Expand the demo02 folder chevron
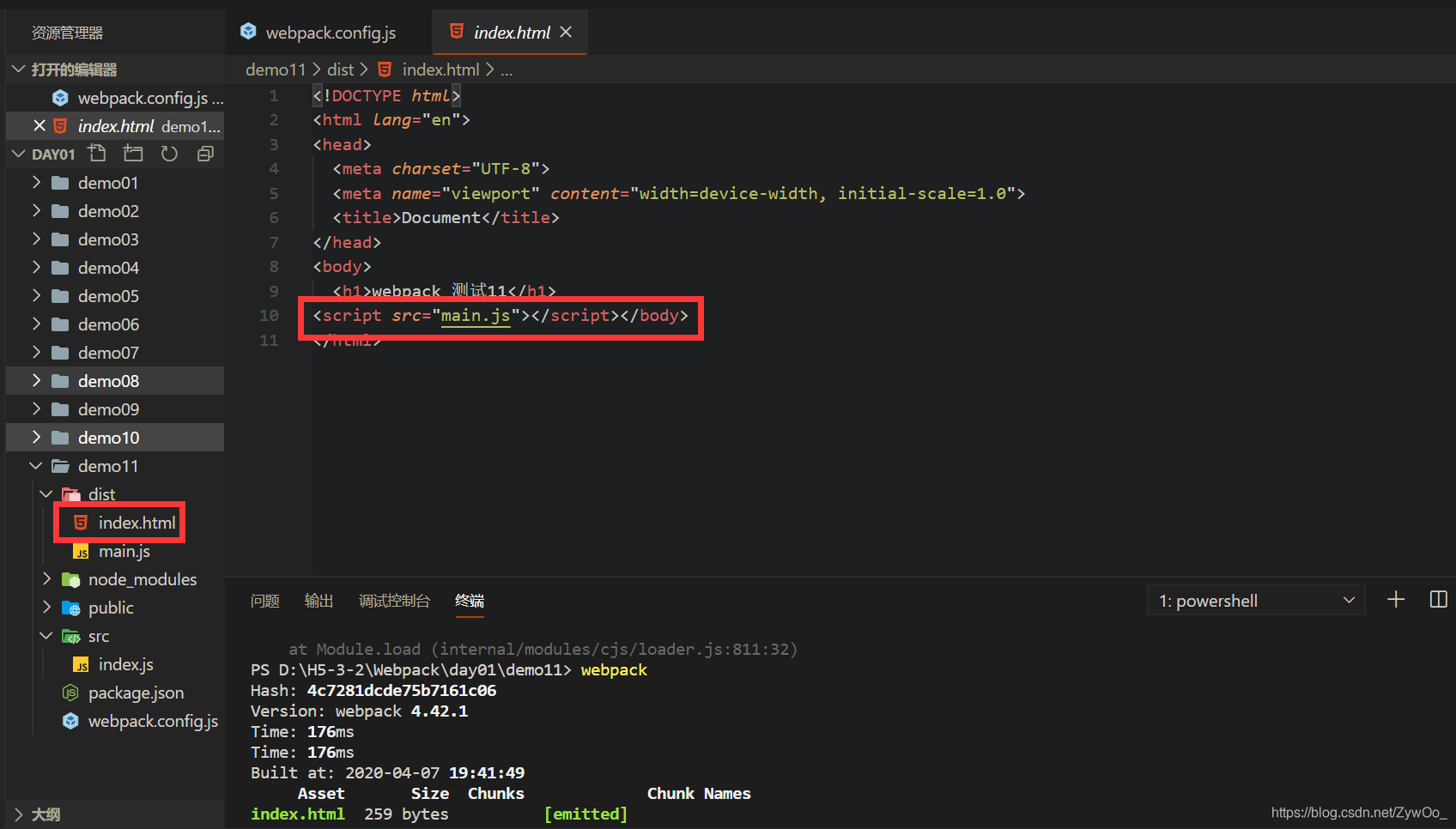 point(36,211)
